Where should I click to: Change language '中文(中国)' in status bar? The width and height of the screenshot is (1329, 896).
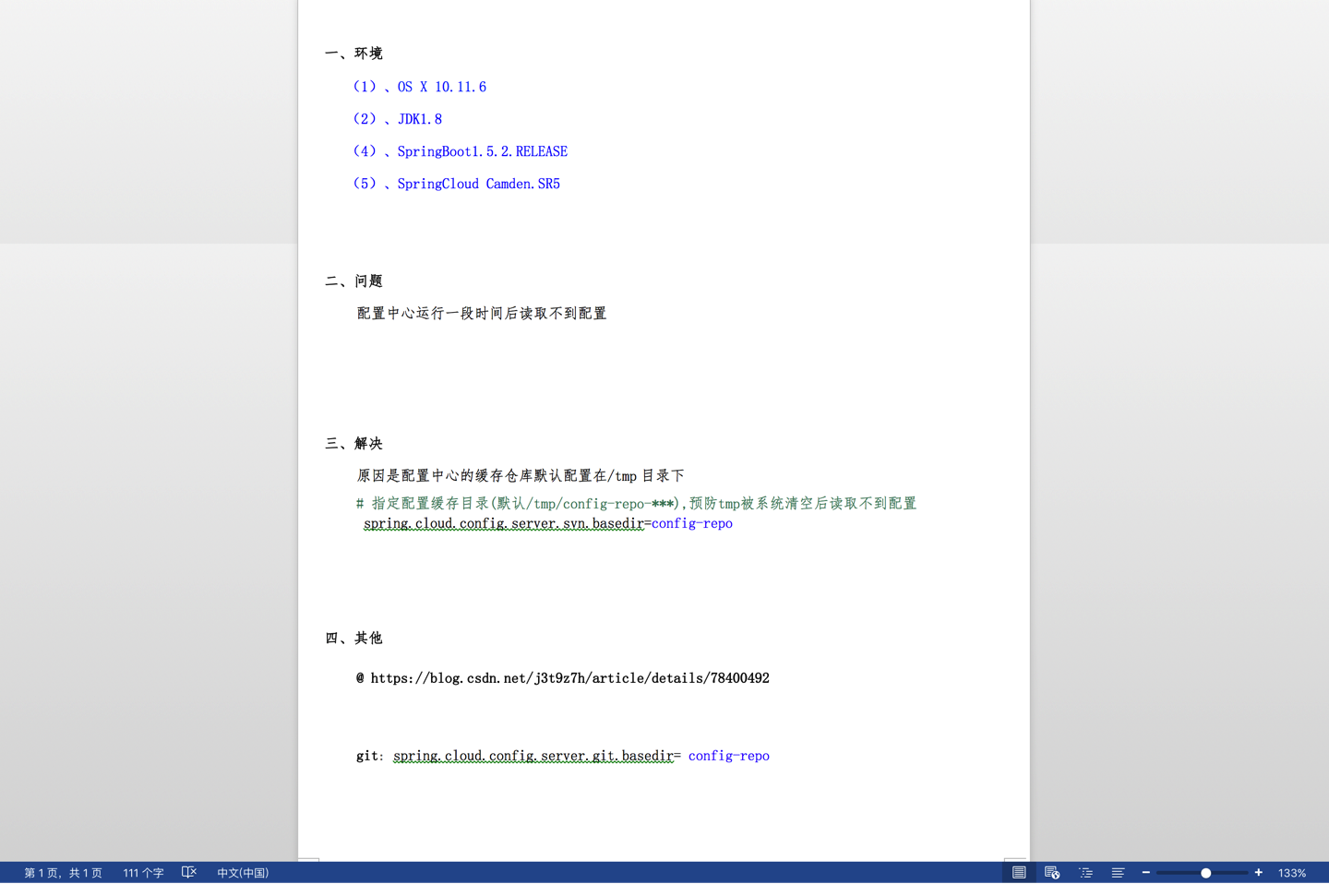point(243,872)
